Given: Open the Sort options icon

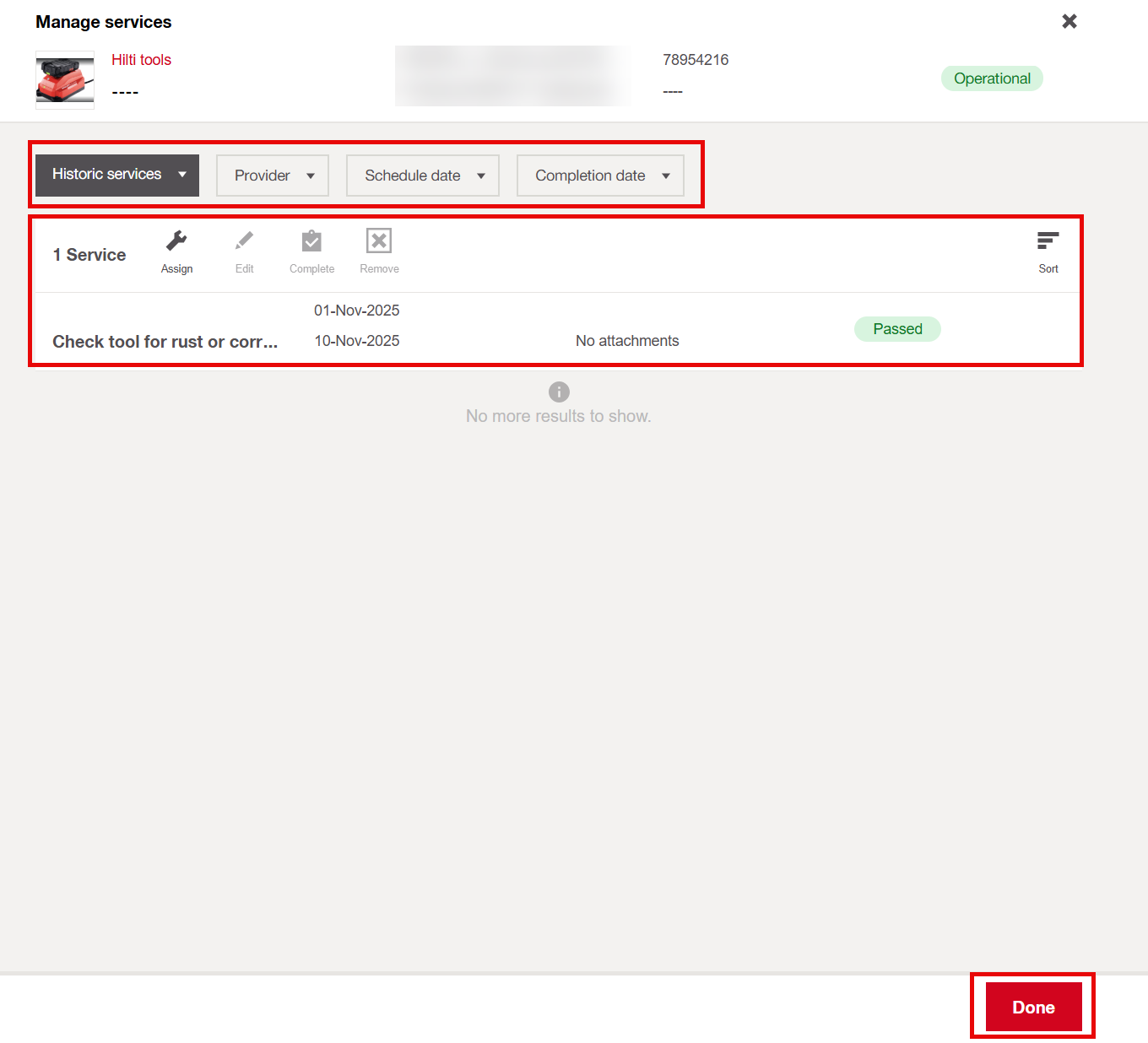Looking at the screenshot, I should tap(1048, 242).
